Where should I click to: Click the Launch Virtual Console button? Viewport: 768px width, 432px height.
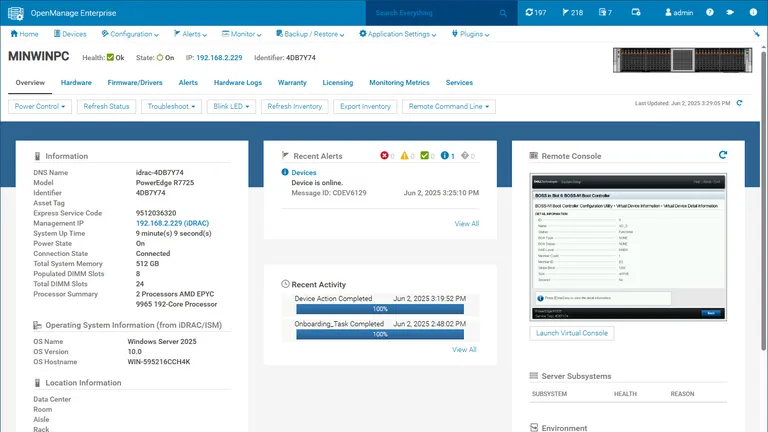pyautogui.click(x=572, y=333)
